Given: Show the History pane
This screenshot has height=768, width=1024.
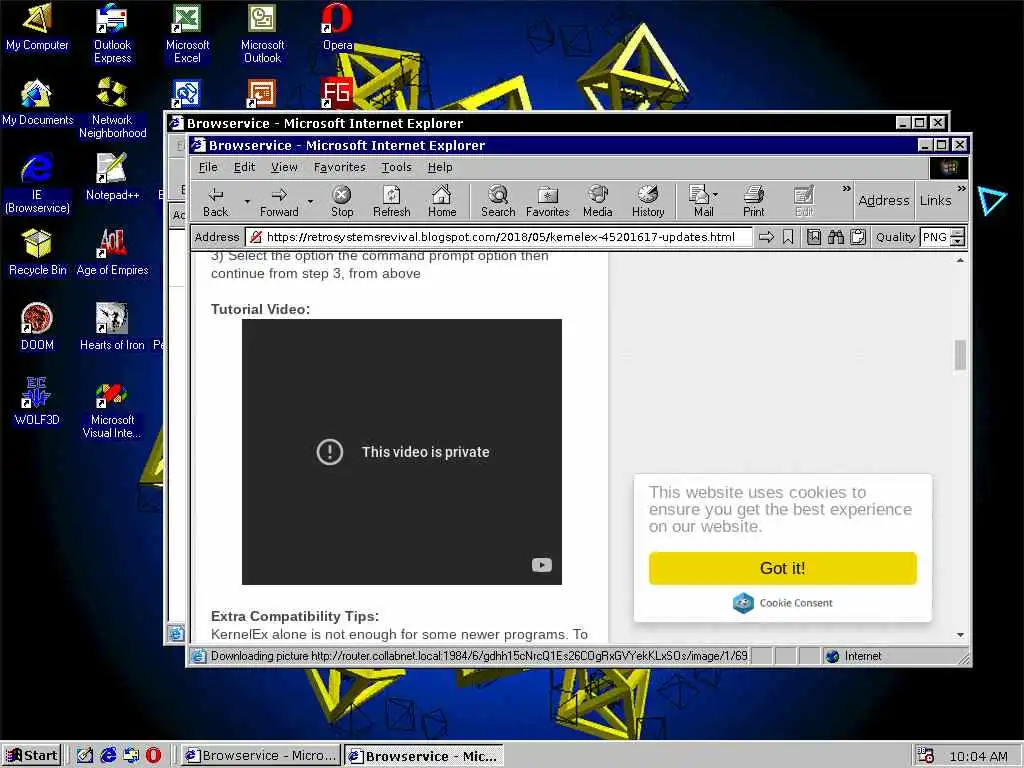Looking at the screenshot, I should 648,201.
